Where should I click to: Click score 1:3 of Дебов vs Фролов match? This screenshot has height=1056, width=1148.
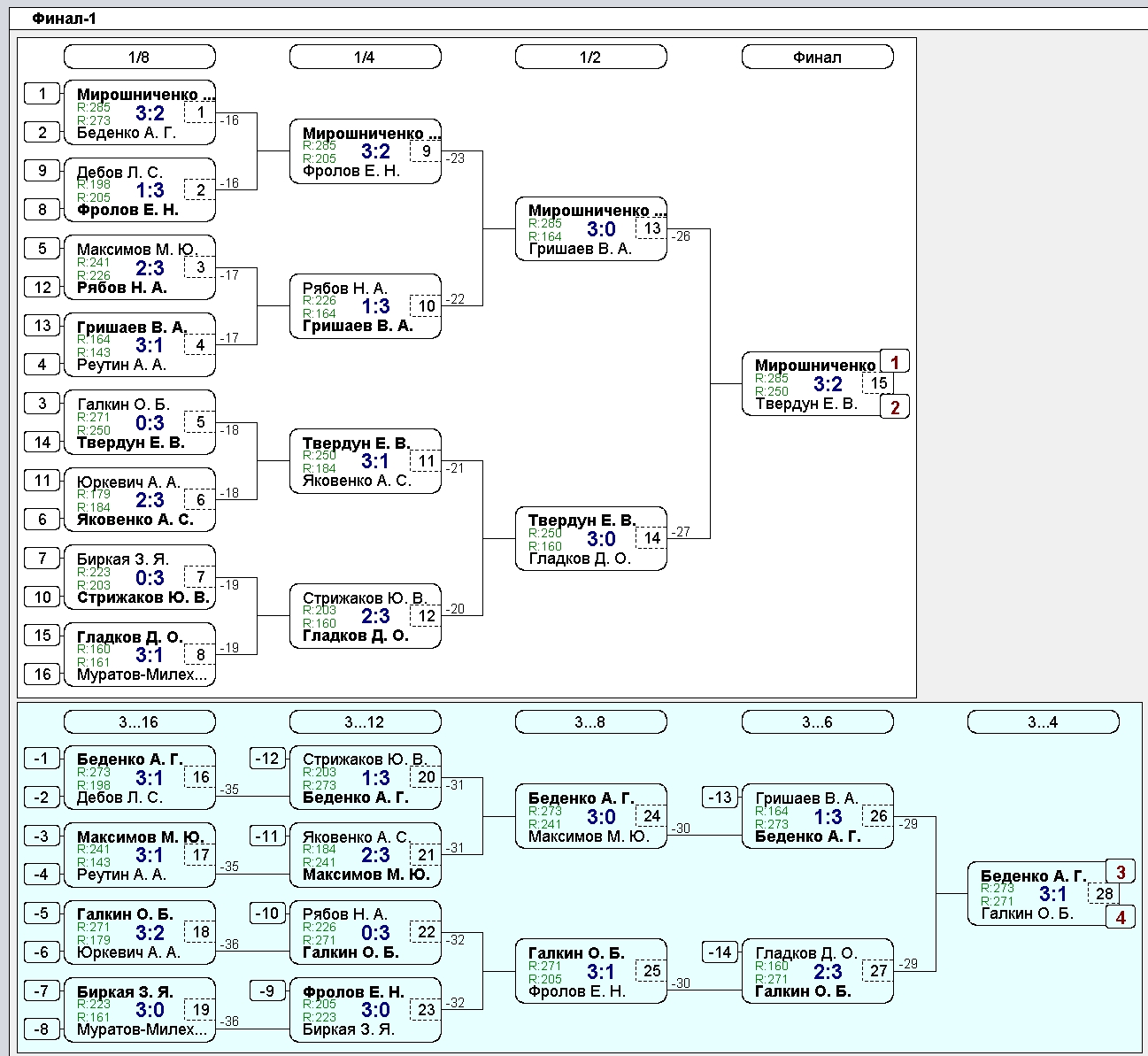click(x=150, y=190)
